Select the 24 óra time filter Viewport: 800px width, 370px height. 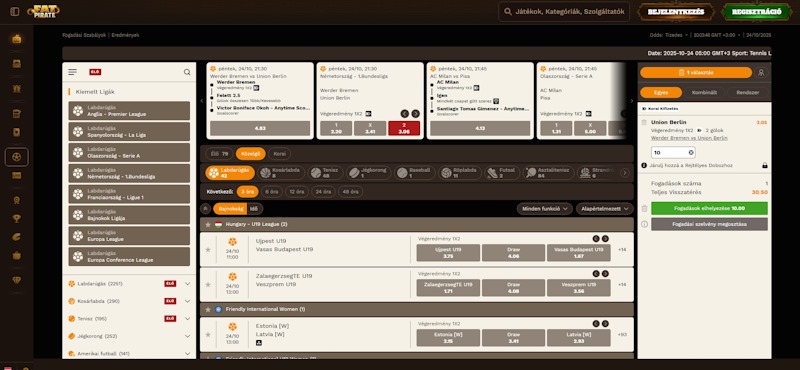[323, 192]
